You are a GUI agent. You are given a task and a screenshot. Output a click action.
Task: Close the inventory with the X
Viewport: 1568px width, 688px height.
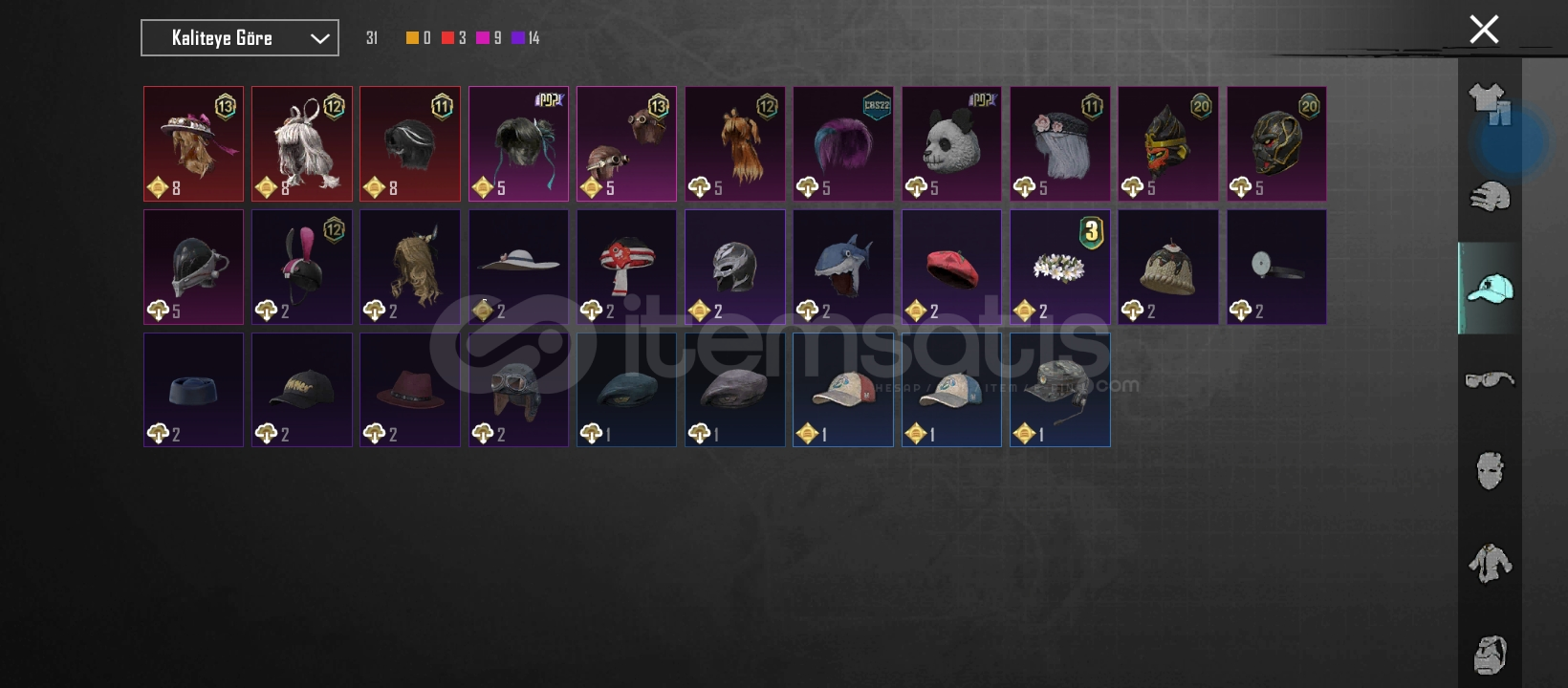pyautogui.click(x=1484, y=30)
